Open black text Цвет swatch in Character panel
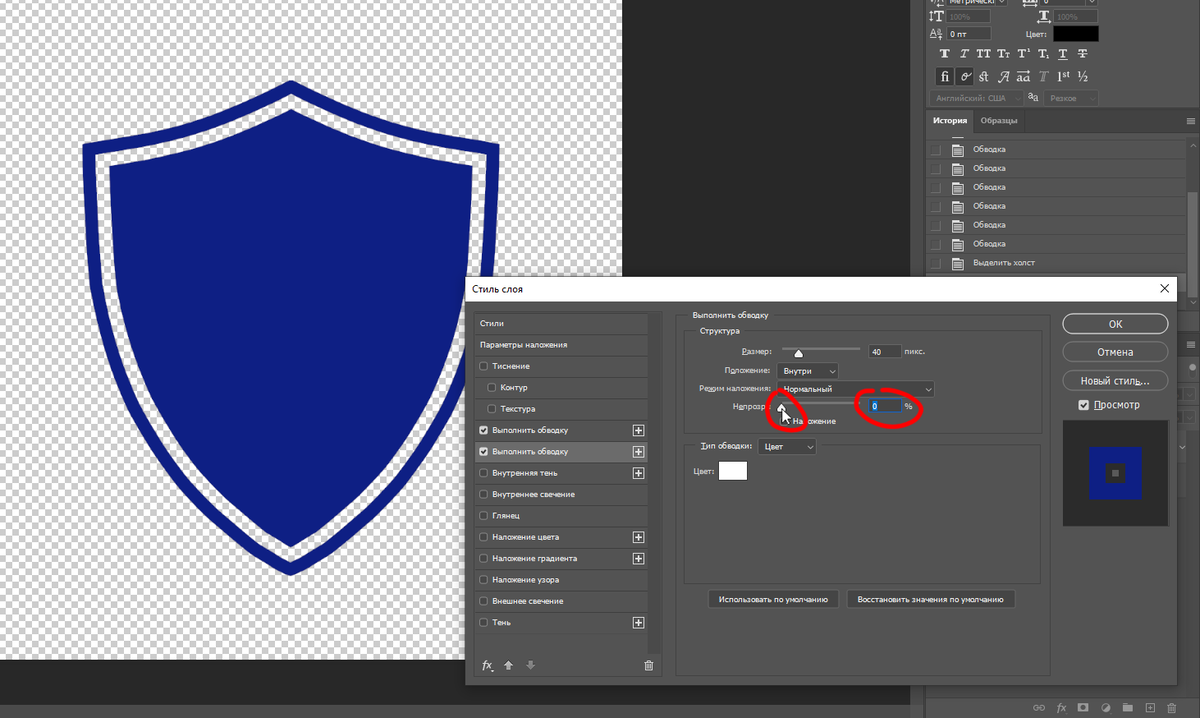The height and width of the screenshot is (718, 1200). click(1076, 33)
